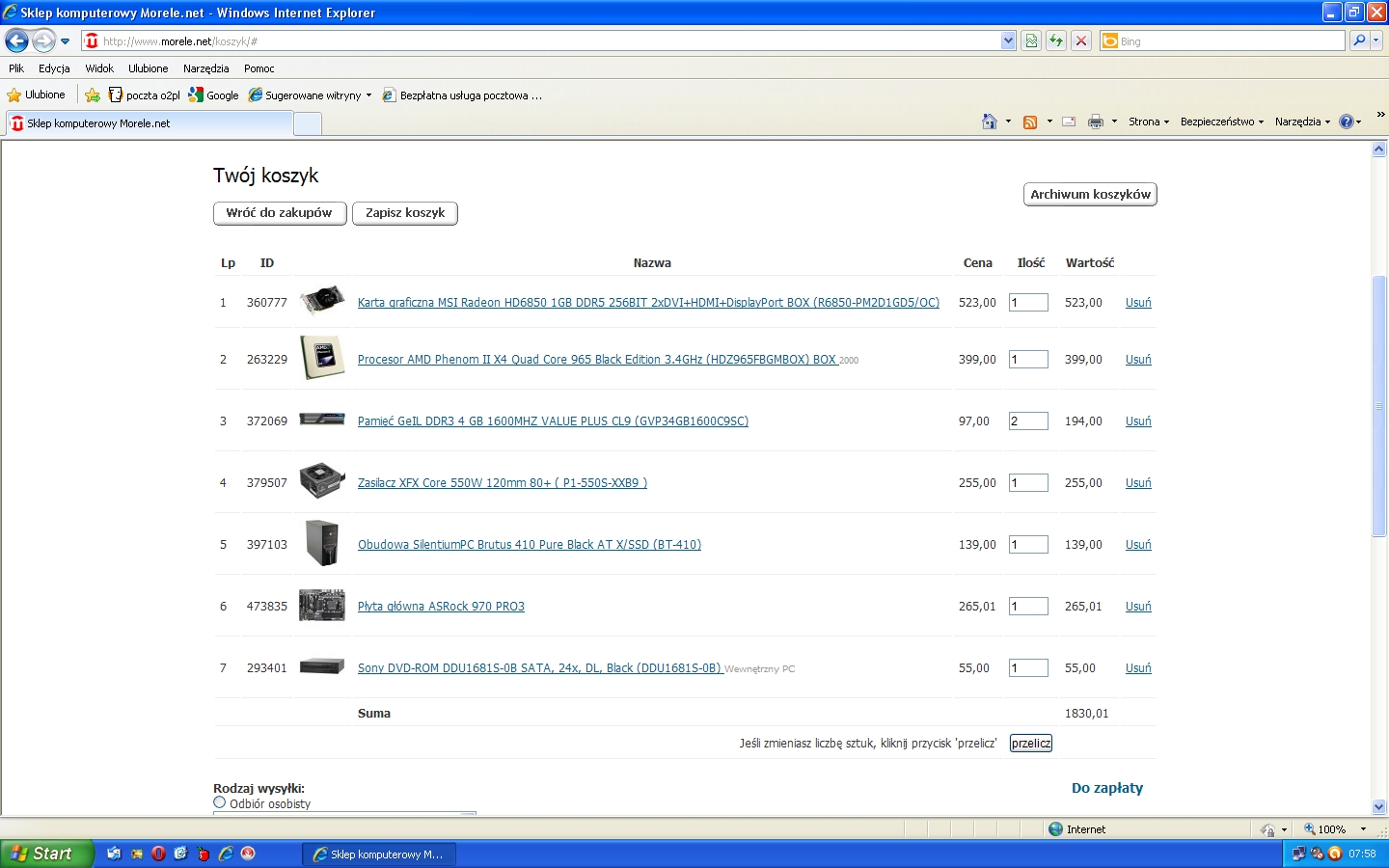
Task: Open the recent pages arrow beside Forward
Action: click(65, 41)
